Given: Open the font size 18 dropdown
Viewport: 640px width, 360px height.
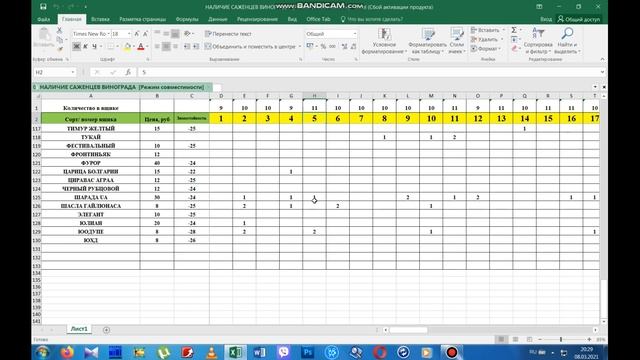Looking at the screenshot, I should [129, 34].
